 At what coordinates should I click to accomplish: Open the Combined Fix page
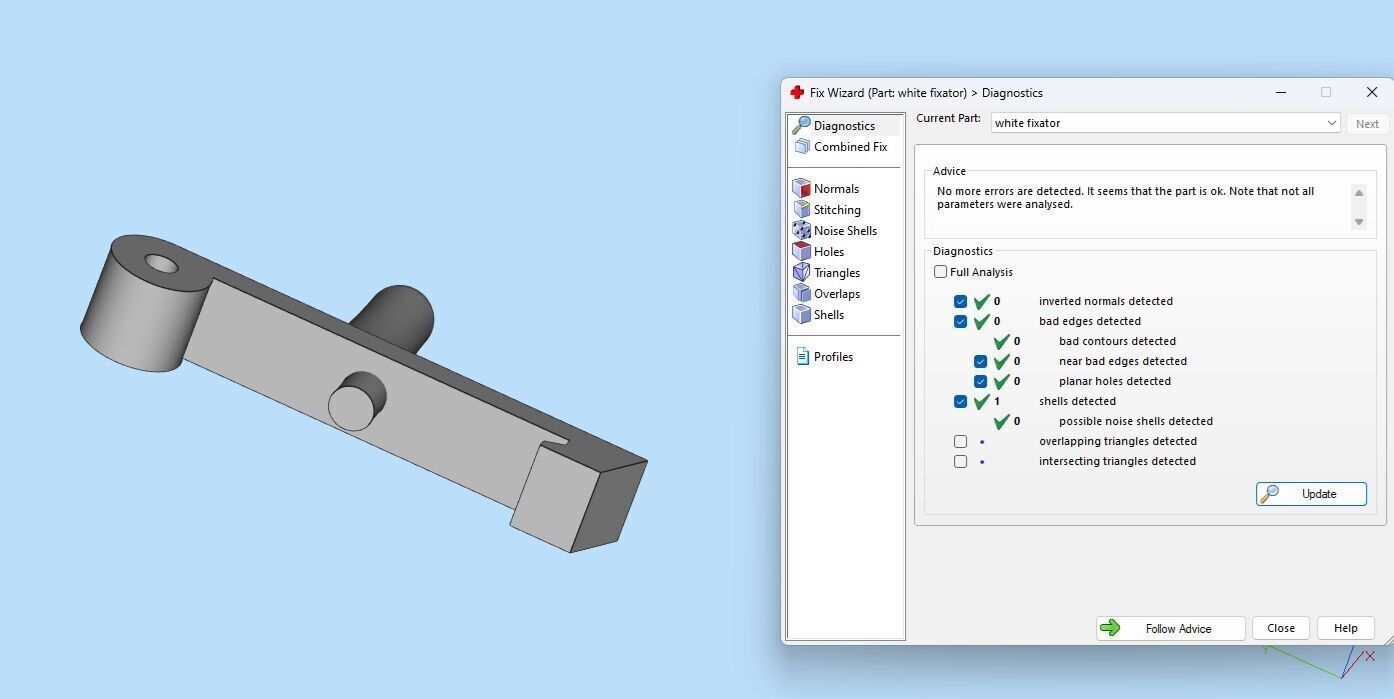(x=850, y=147)
